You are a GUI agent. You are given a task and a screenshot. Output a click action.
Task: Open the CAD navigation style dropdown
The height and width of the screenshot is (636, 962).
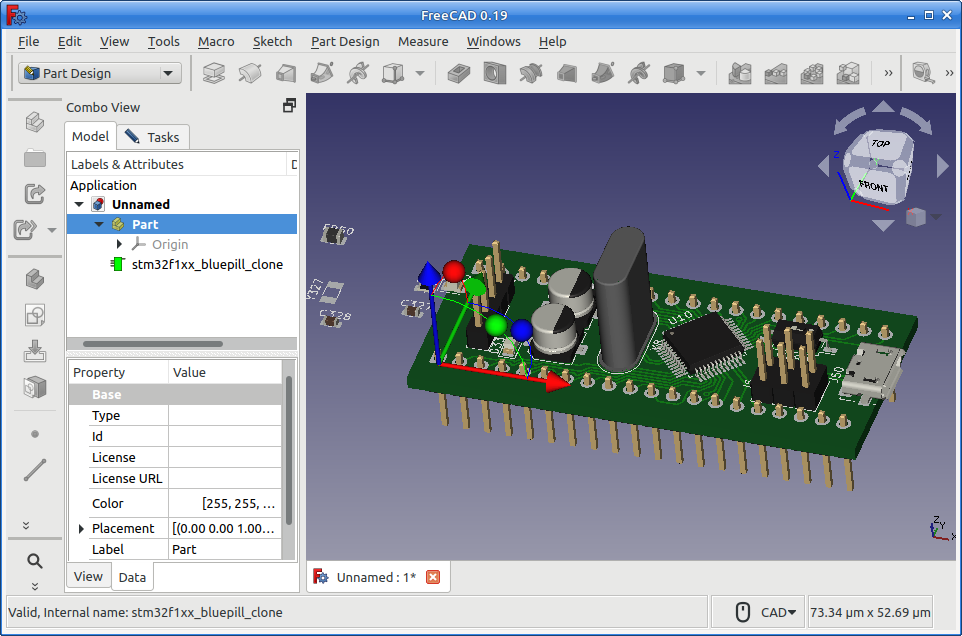[x=778, y=612]
